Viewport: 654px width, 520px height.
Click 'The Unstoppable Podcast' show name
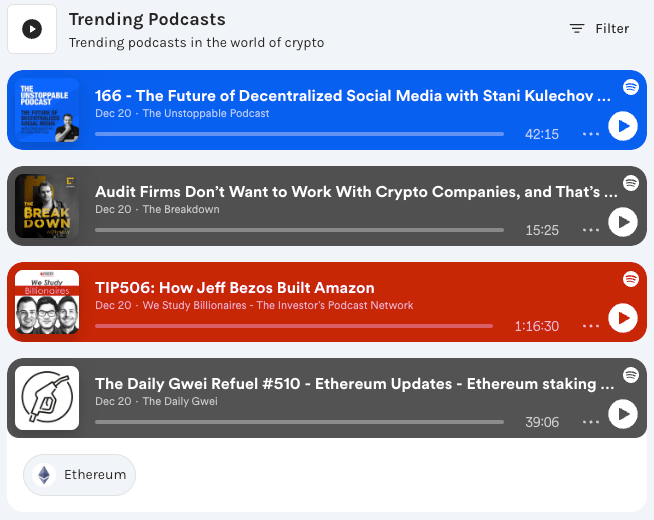pos(206,113)
